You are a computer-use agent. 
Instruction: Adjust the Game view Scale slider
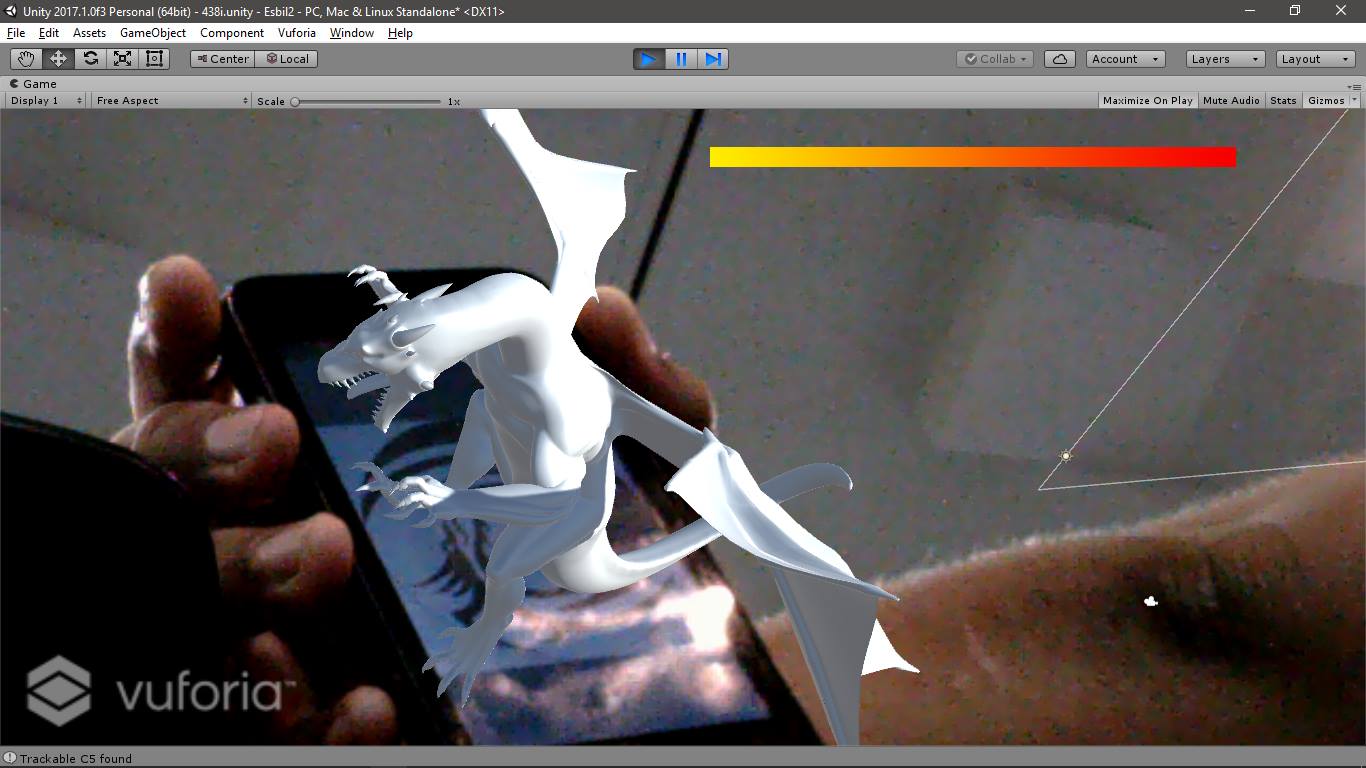click(367, 101)
